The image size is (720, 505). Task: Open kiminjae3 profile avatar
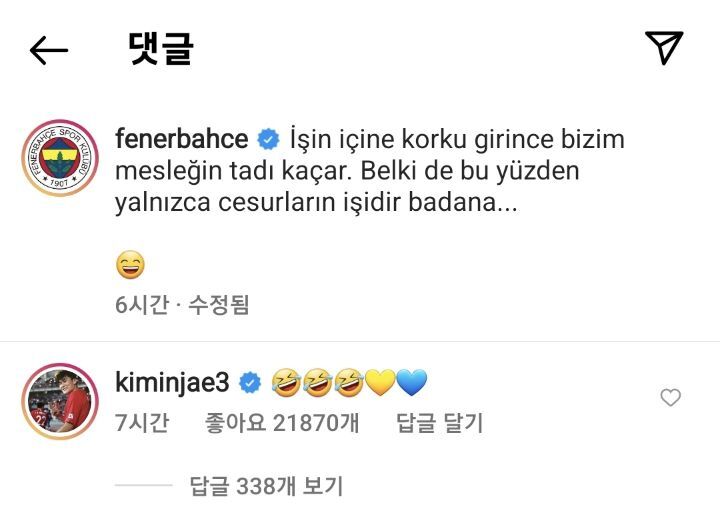(x=59, y=402)
